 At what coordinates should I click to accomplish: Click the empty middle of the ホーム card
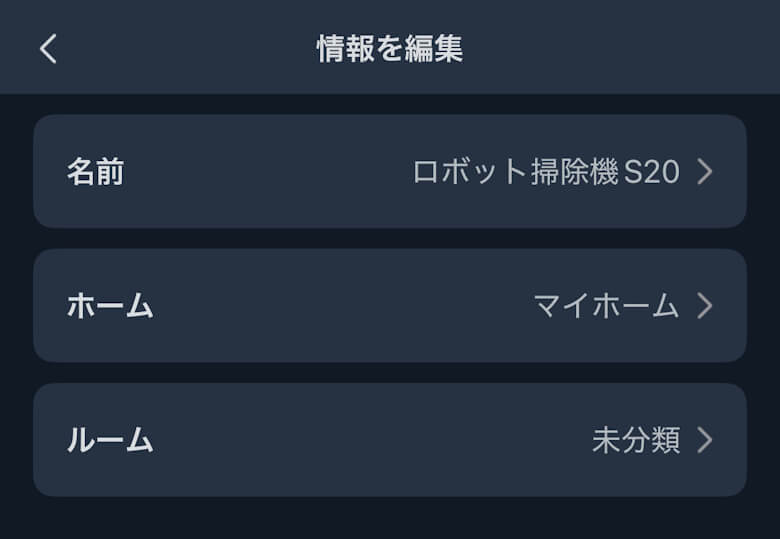point(340,306)
